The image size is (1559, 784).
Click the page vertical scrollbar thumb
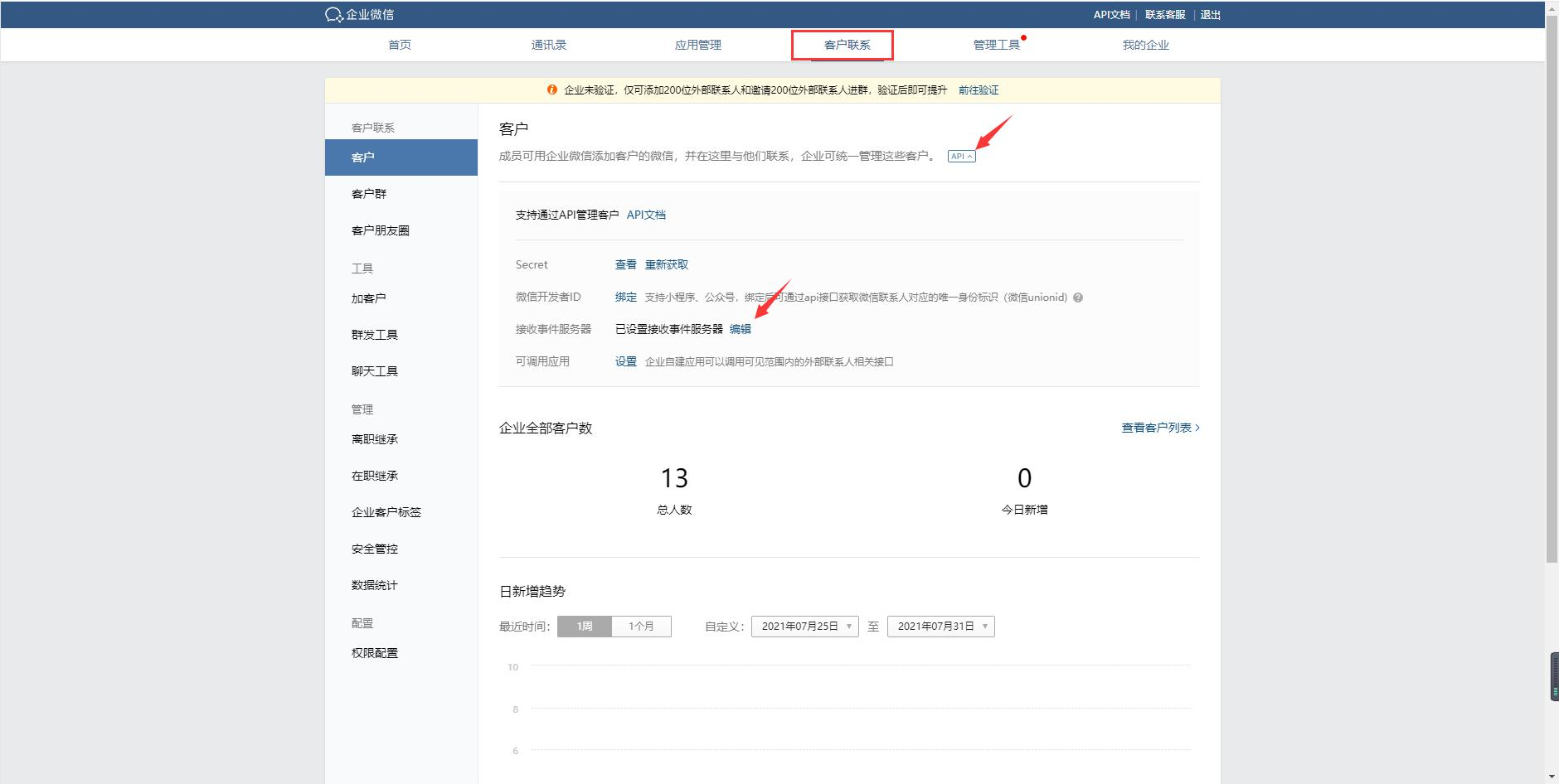(x=1552, y=289)
